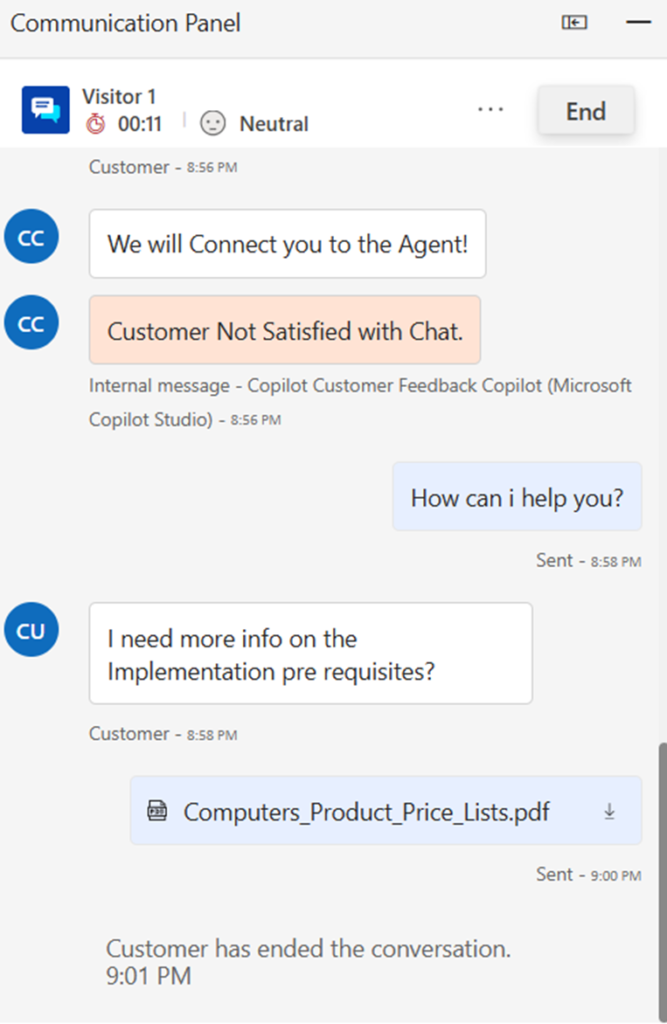Click the 'We will Connect you' message bubble
Image resolution: width=667 pixels, height=1024 pixels.
click(287, 244)
